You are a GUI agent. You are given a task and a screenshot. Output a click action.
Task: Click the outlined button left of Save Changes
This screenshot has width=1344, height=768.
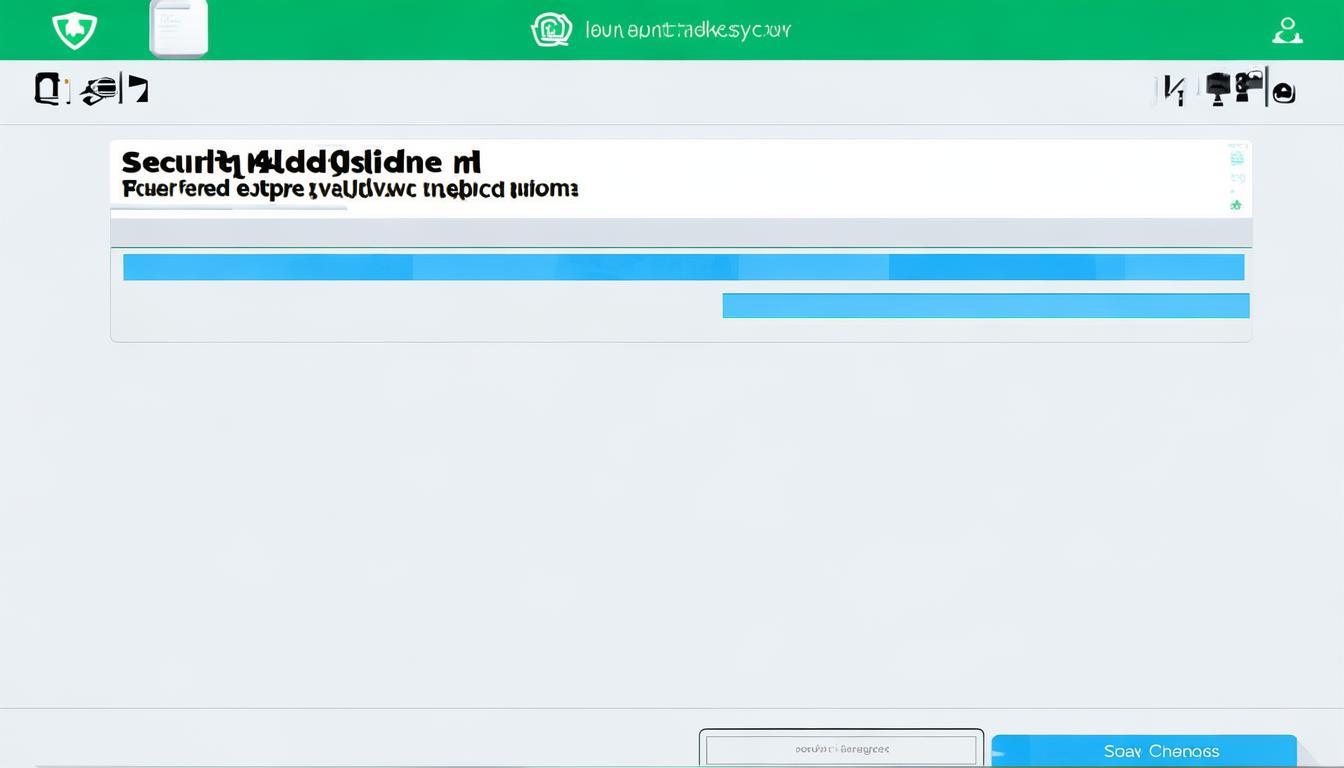click(x=841, y=749)
